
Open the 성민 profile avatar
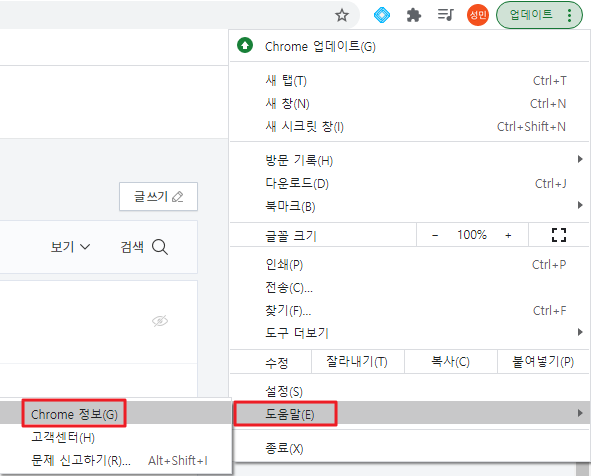click(x=478, y=15)
